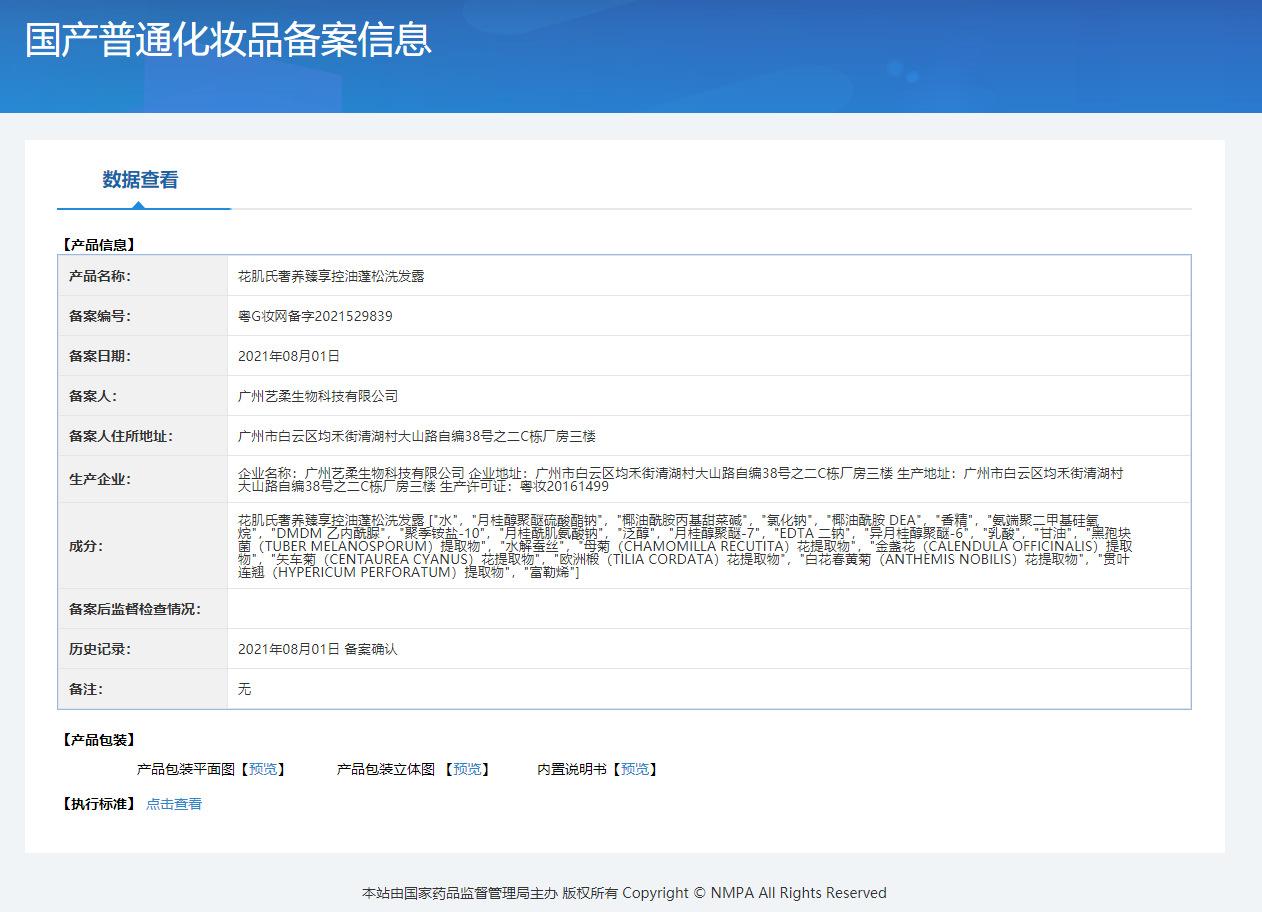Image resolution: width=1262 pixels, height=912 pixels.
Task: Open the 产品包装平面图 预览 link
Action: pyautogui.click(x=264, y=769)
